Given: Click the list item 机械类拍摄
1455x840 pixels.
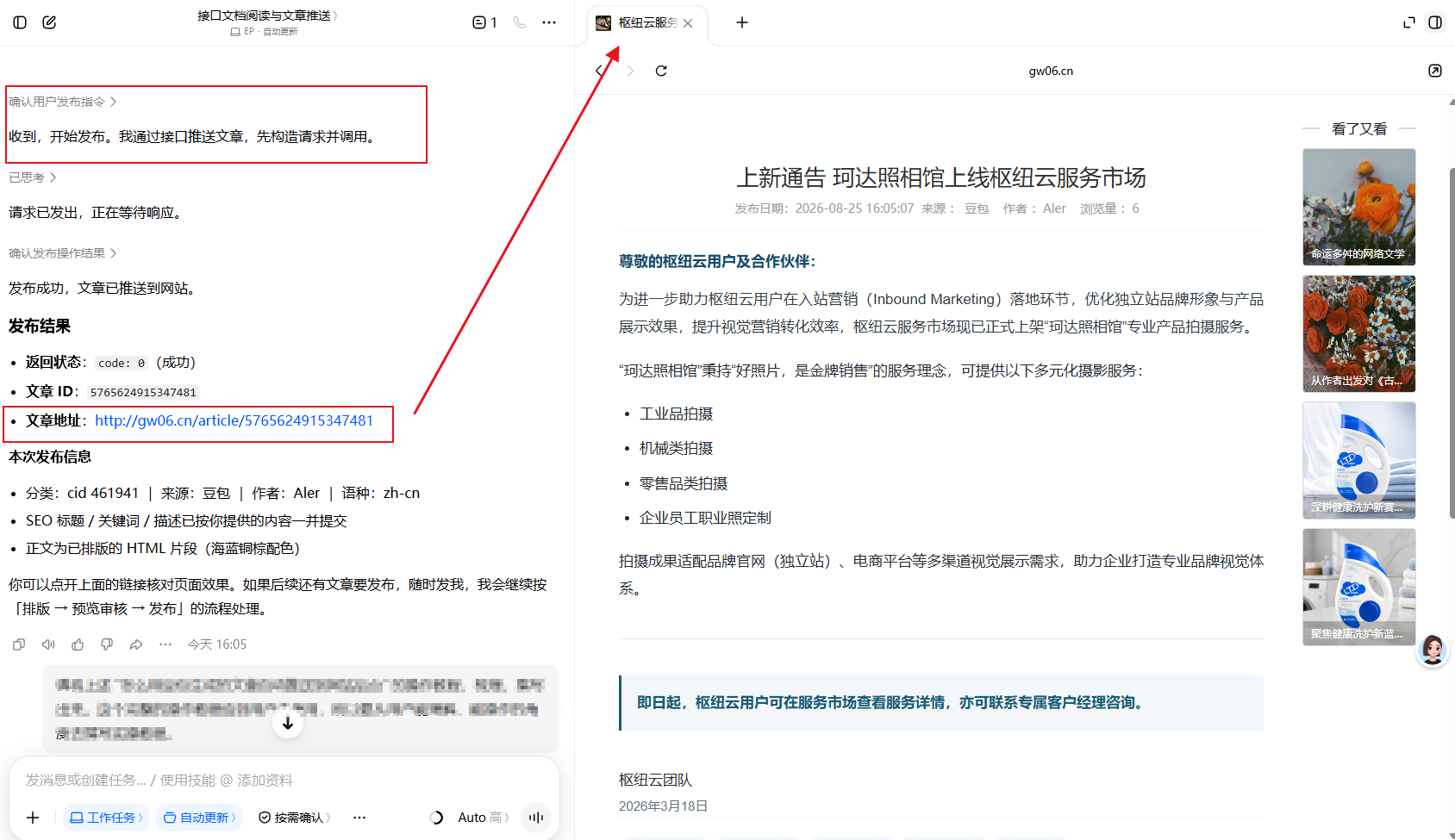Looking at the screenshot, I should point(677,449).
